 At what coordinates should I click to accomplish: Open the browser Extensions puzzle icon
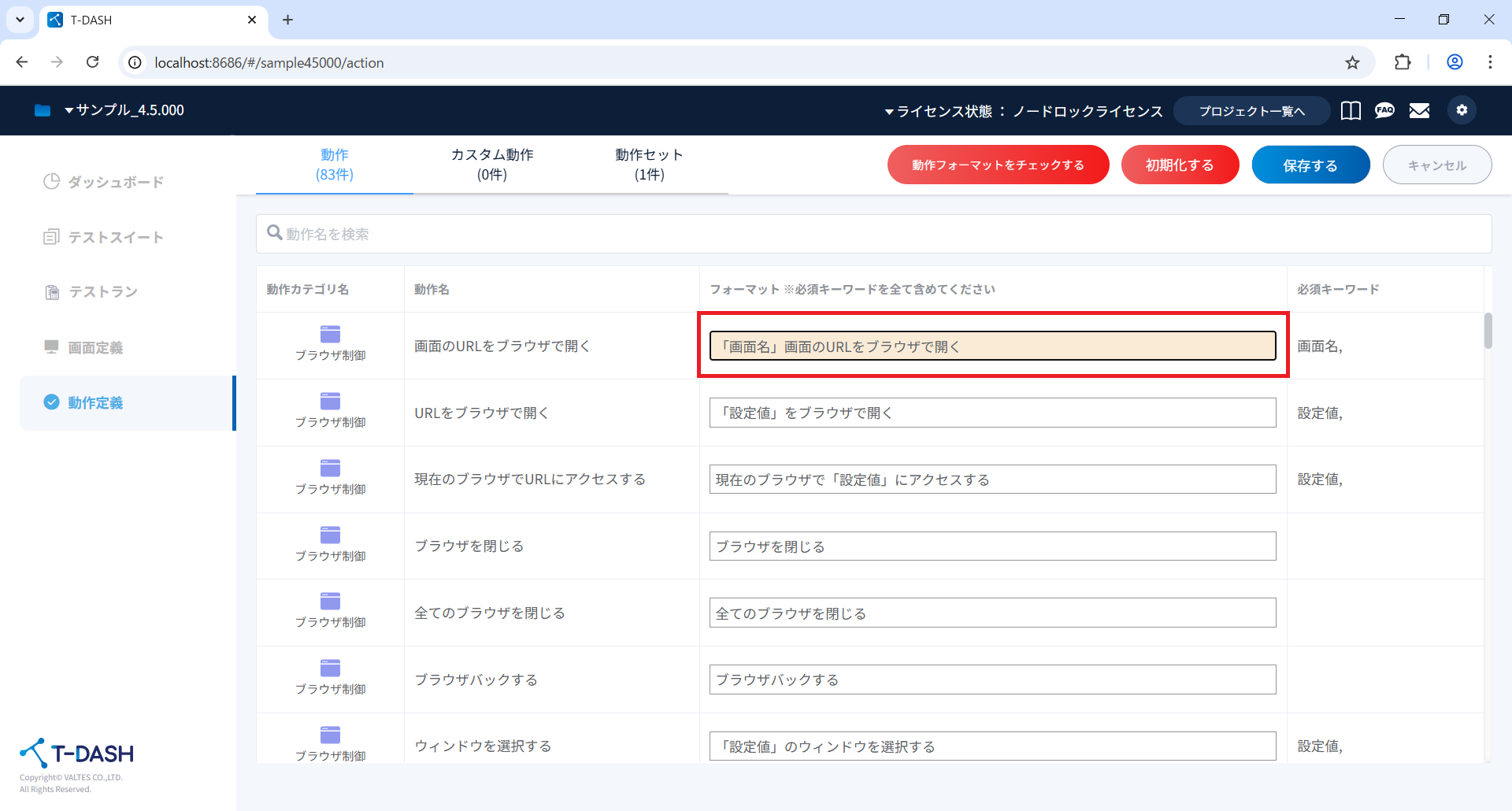pos(1403,62)
